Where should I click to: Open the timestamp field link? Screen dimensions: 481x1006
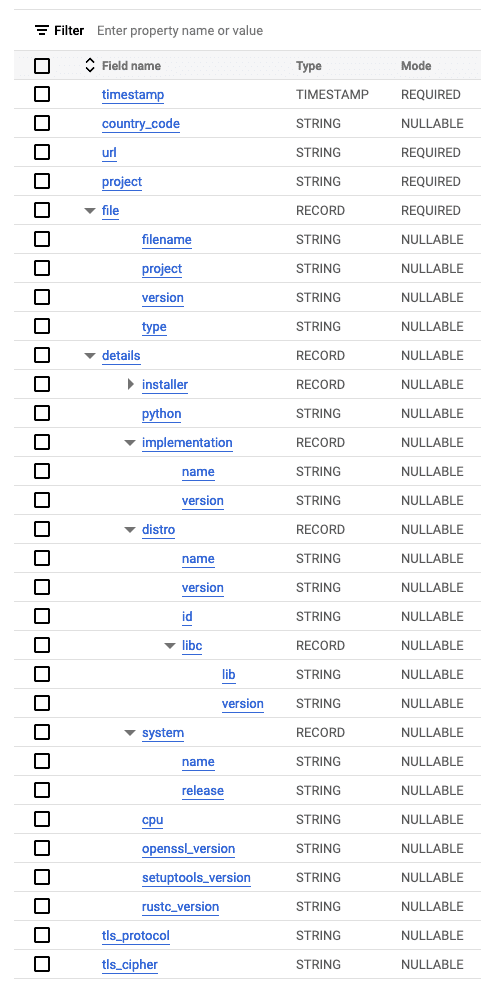pyautogui.click(x=133, y=95)
